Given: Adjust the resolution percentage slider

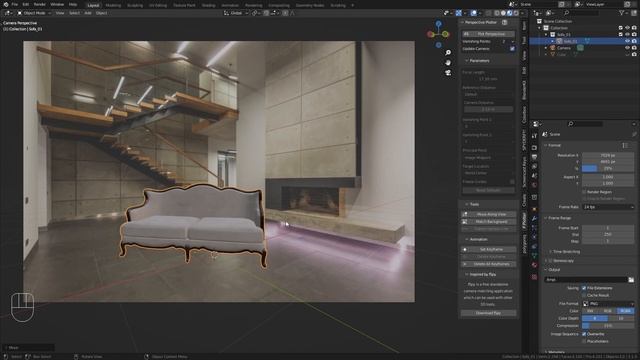Looking at the screenshot, I should click(x=608, y=168).
